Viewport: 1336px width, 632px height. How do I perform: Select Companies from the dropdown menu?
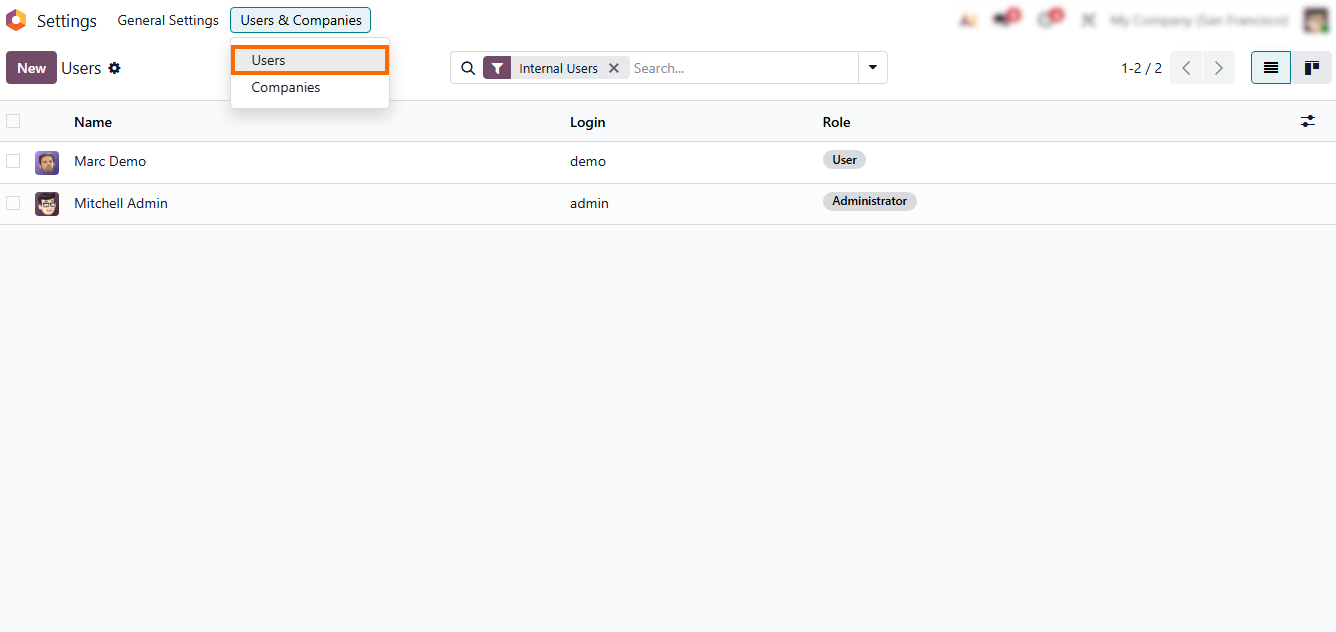[286, 88]
